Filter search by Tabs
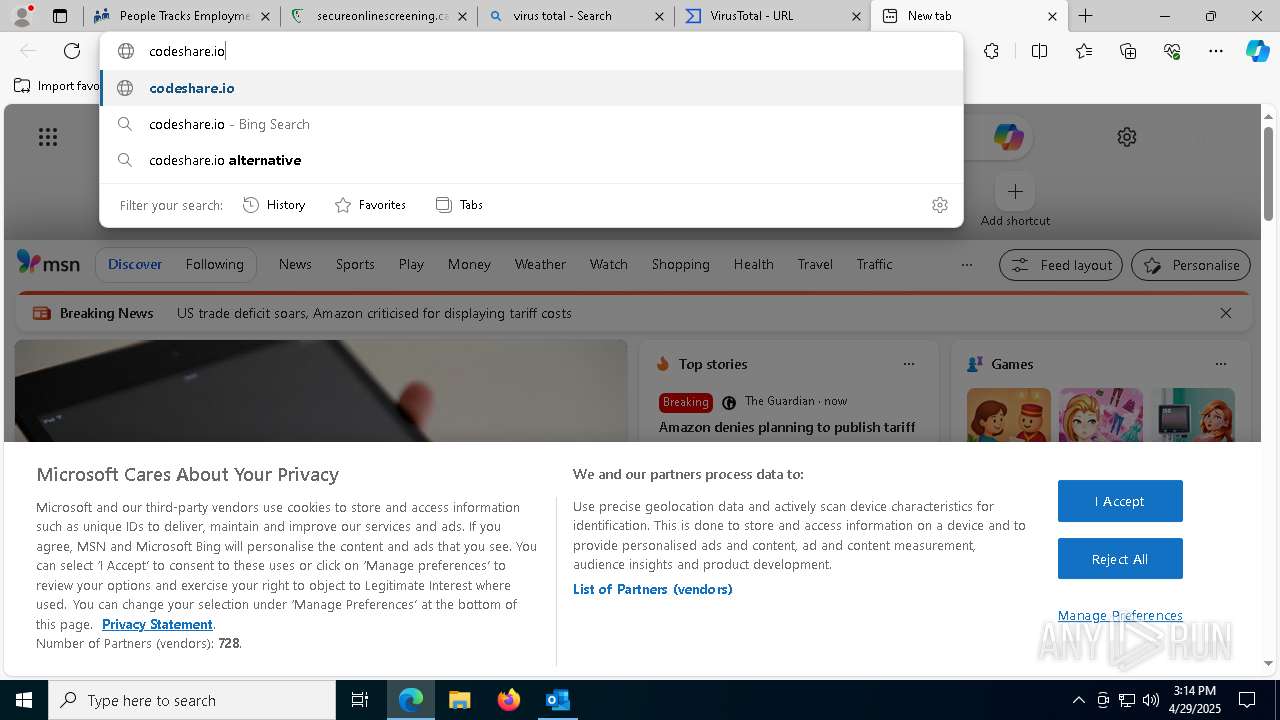 pos(459,205)
